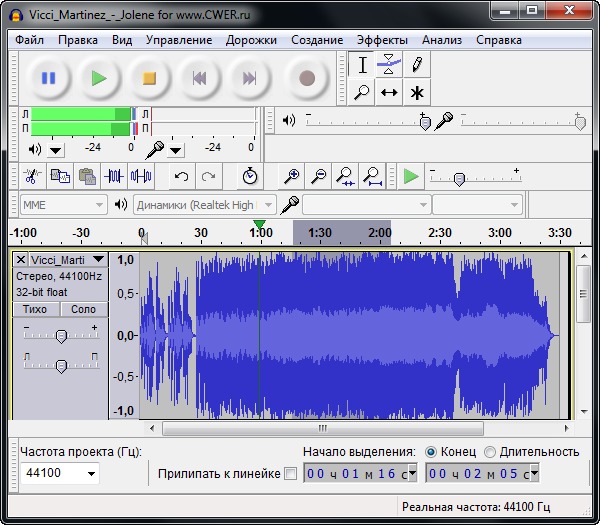
Task: Open the Дорожки menu
Action: (251, 40)
